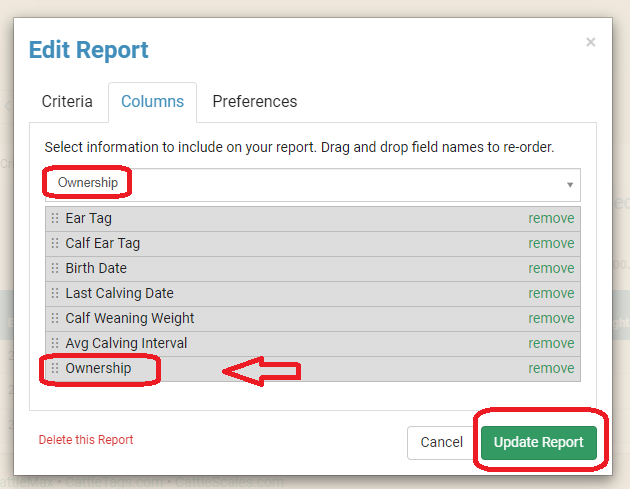630x489 pixels.
Task: Select the Ear Tag field name
Action: pos(89,219)
